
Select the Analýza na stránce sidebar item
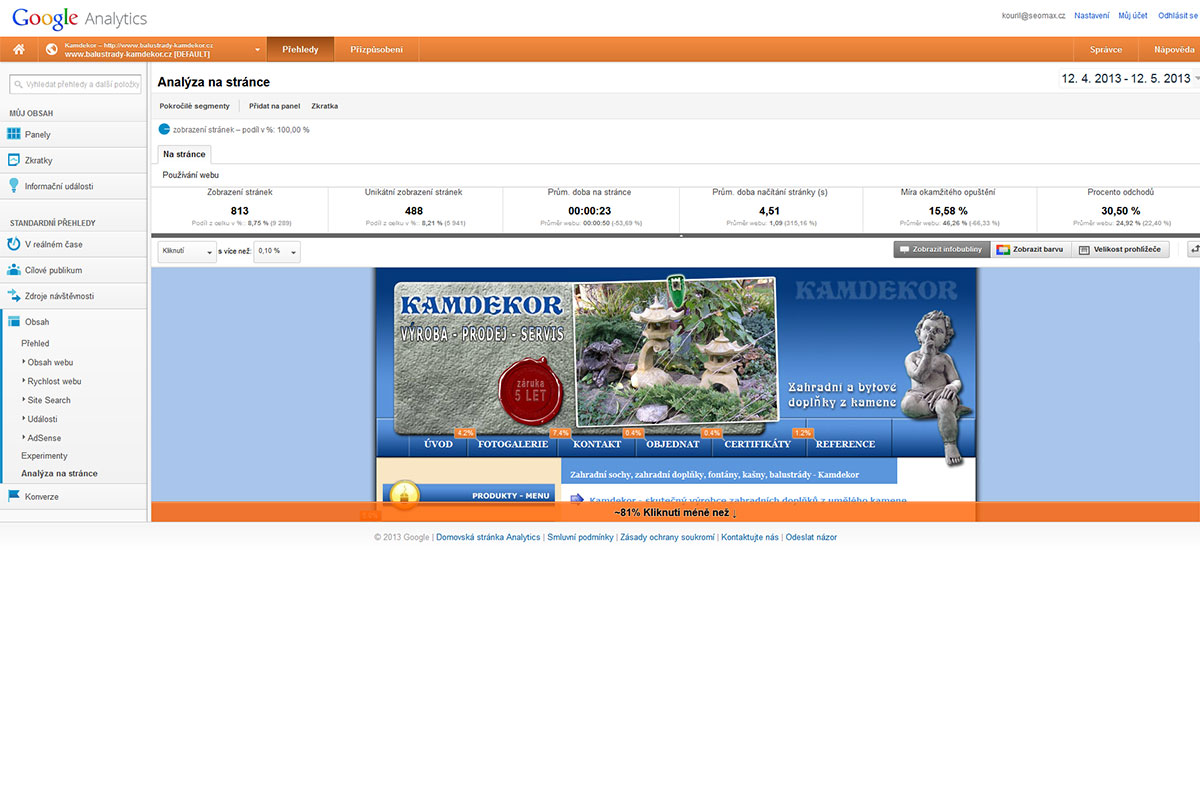[59, 474]
